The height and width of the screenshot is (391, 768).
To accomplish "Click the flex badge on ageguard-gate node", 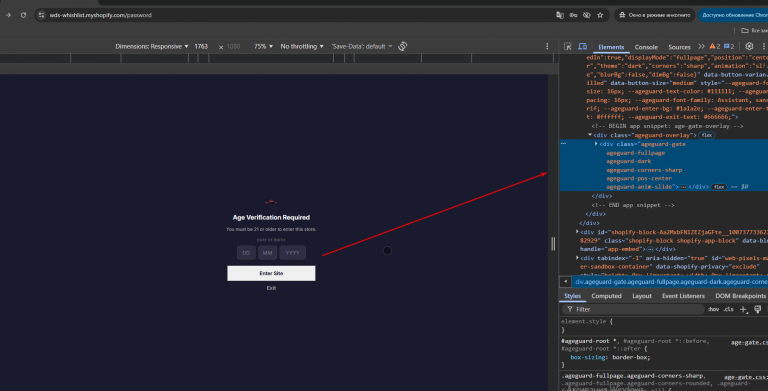I will click(x=719, y=187).
